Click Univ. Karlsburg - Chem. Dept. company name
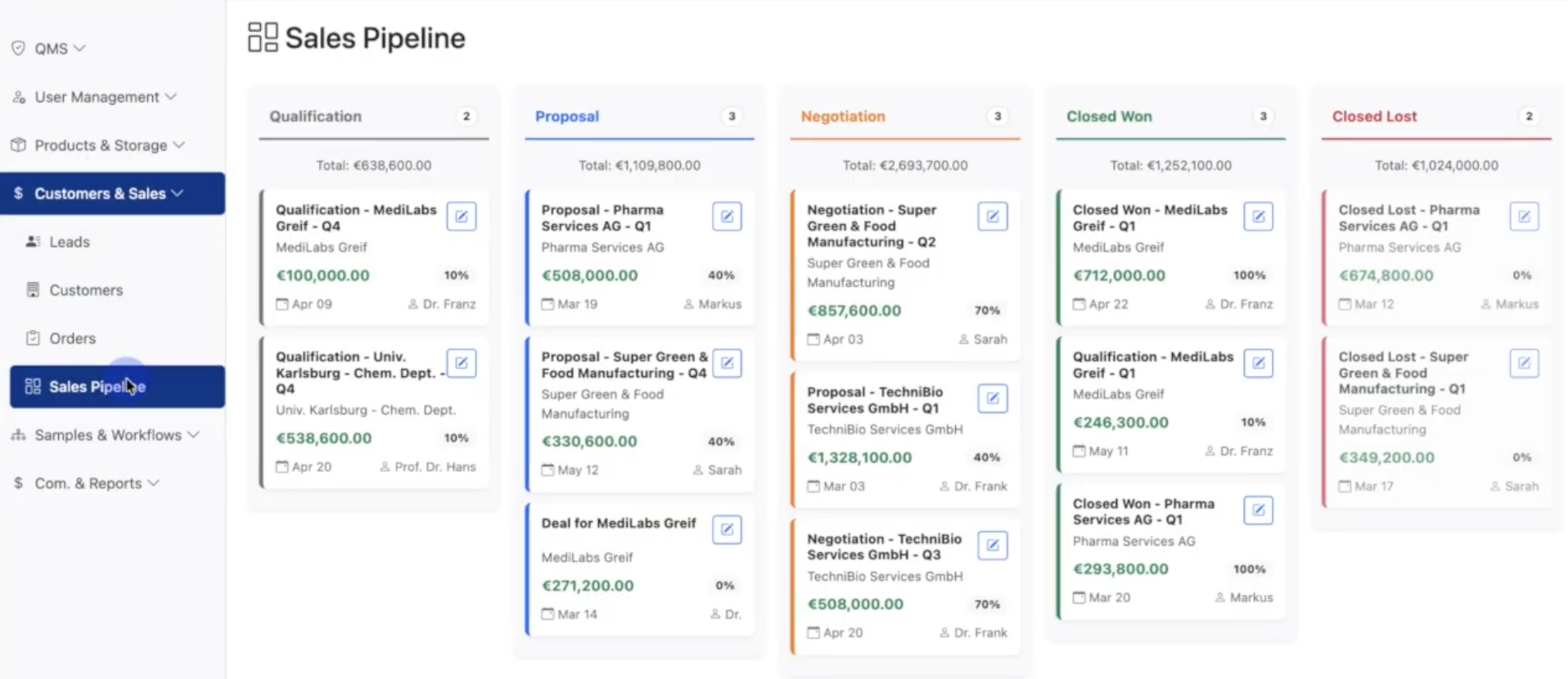Image resolution: width=1568 pixels, height=679 pixels. pyautogui.click(x=366, y=410)
